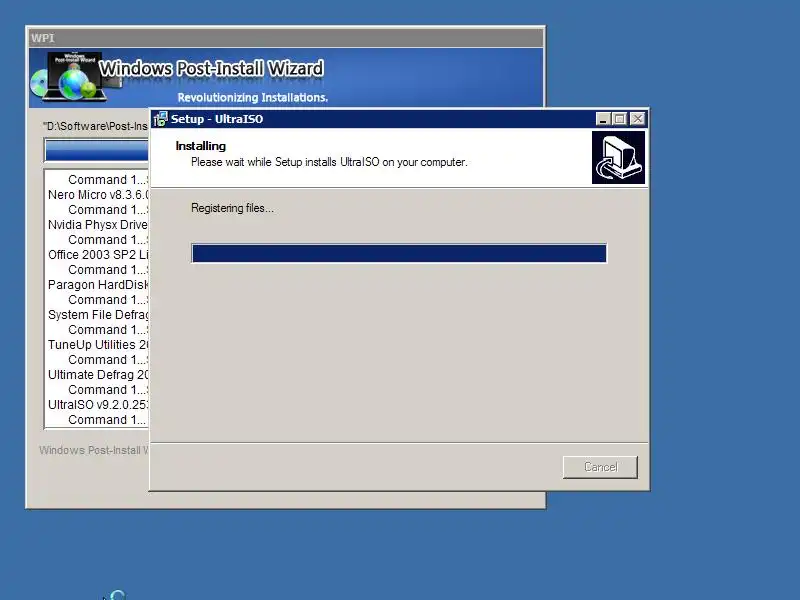The width and height of the screenshot is (800, 600).
Task: Click the Setup - UltraISO title text
Action: point(217,119)
